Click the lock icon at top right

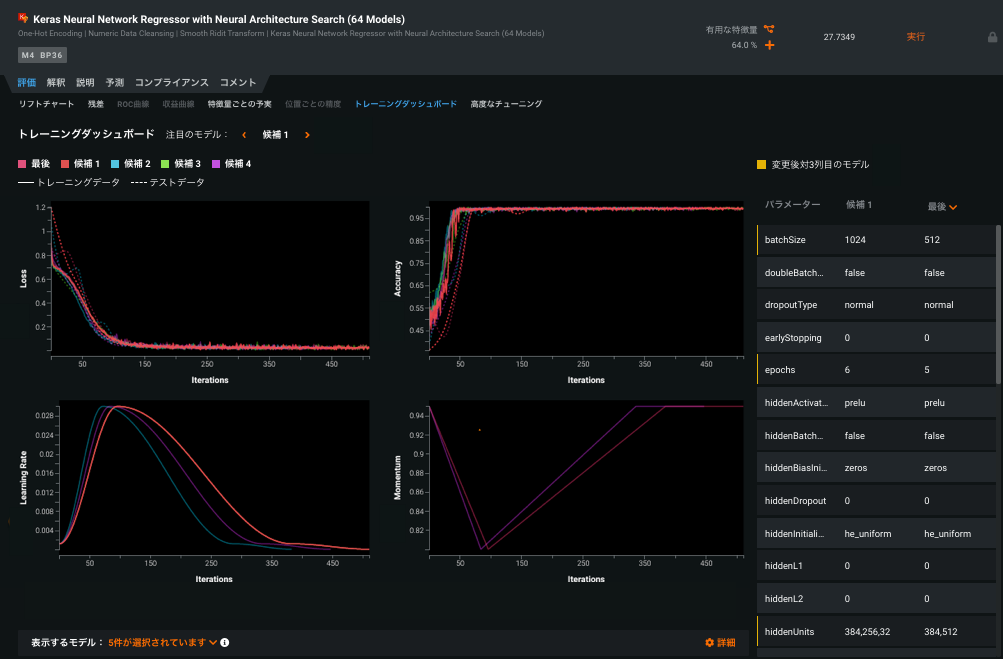(x=991, y=37)
